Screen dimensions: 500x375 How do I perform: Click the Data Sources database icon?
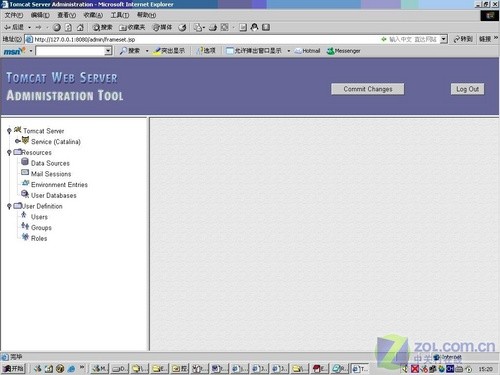point(25,162)
